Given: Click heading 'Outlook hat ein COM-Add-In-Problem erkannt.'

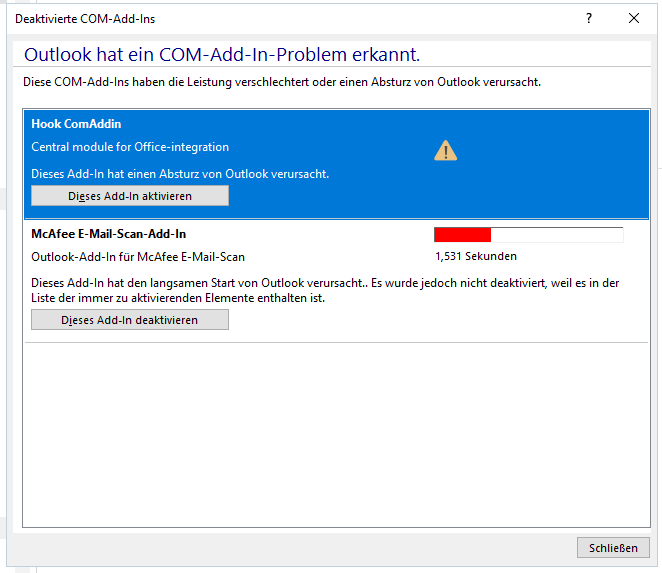Looking at the screenshot, I should [222, 54].
